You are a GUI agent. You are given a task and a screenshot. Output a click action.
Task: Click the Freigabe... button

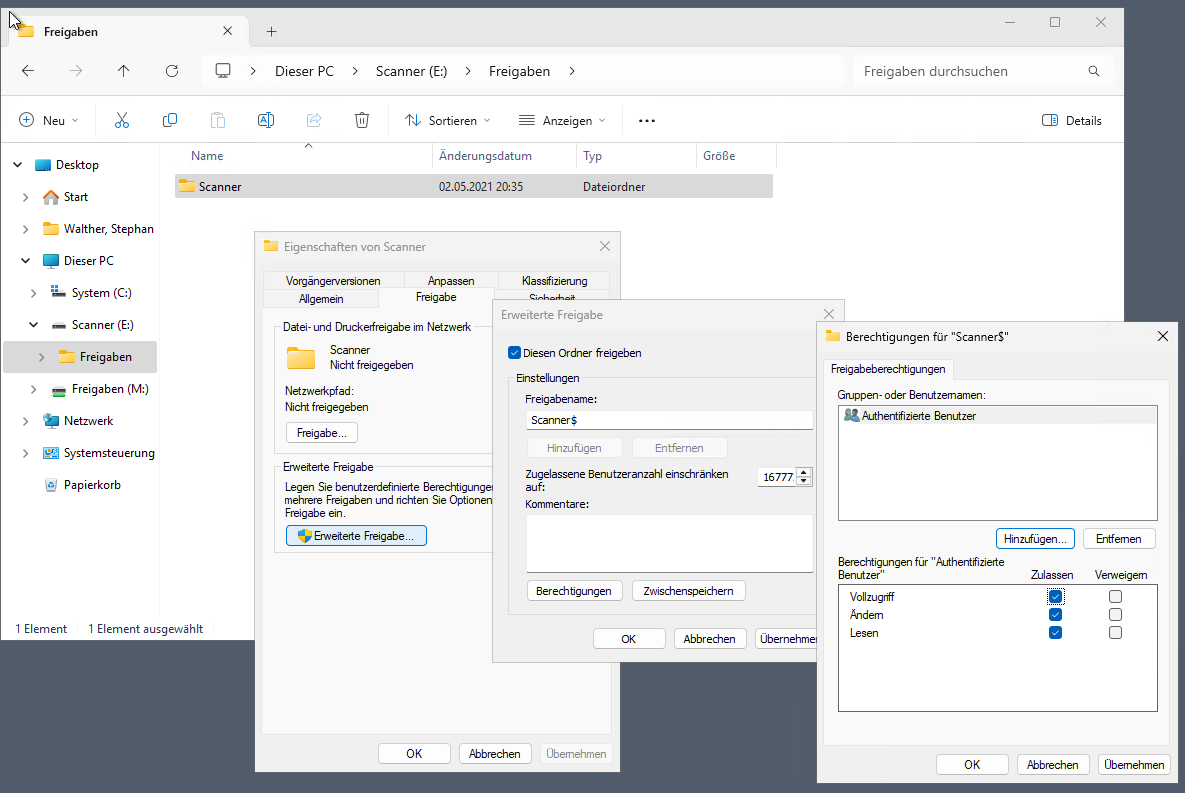pos(322,433)
